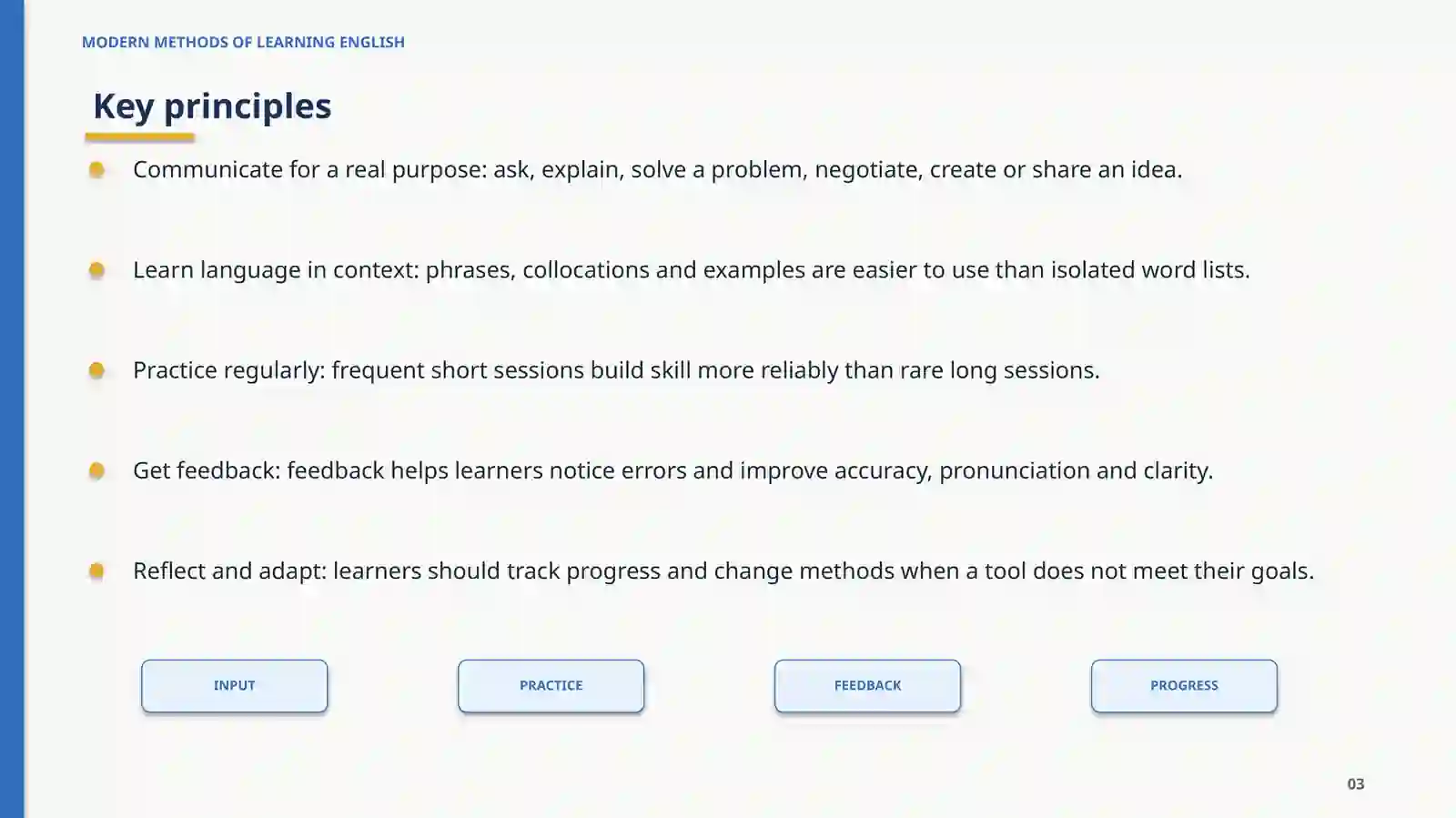Click the INPUT button

tap(234, 685)
